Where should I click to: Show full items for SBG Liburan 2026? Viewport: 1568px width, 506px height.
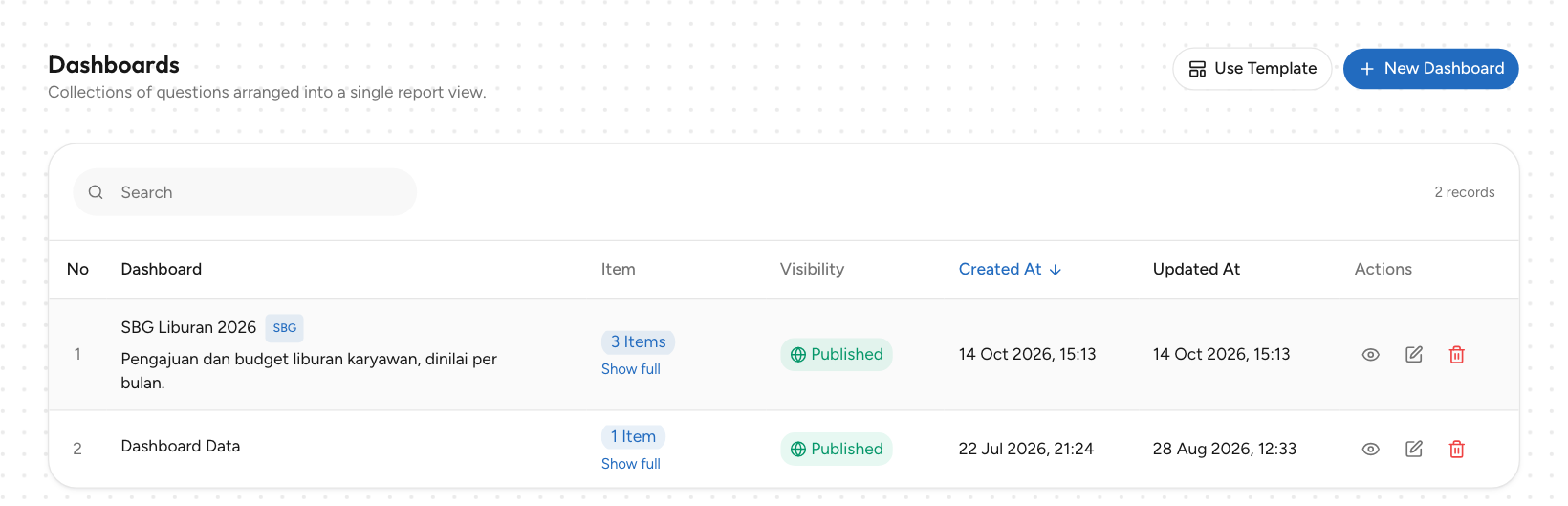(631, 369)
